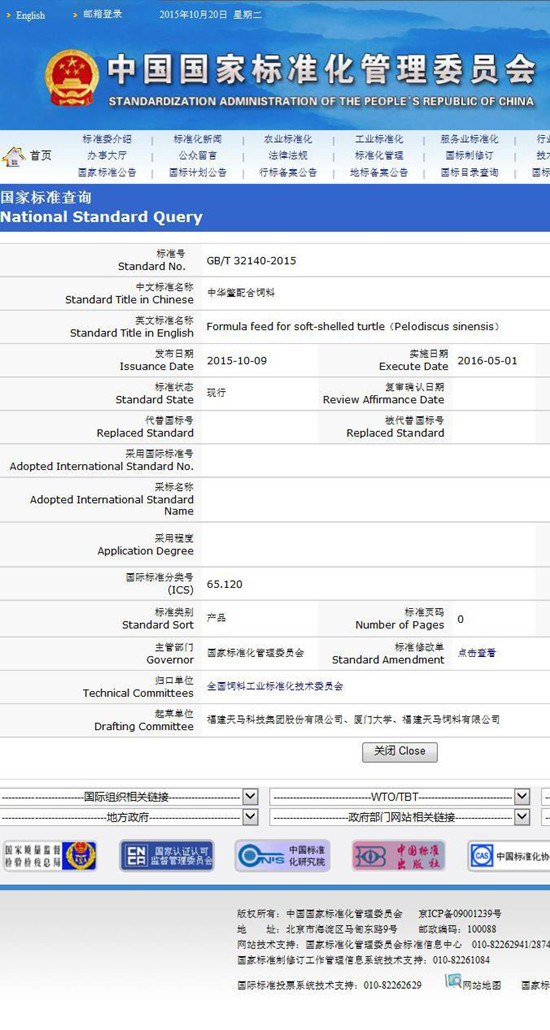The height and width of the screenshot is (1030, 550).
Task: Click the national emblem logo in header
Action: point(72,78)
